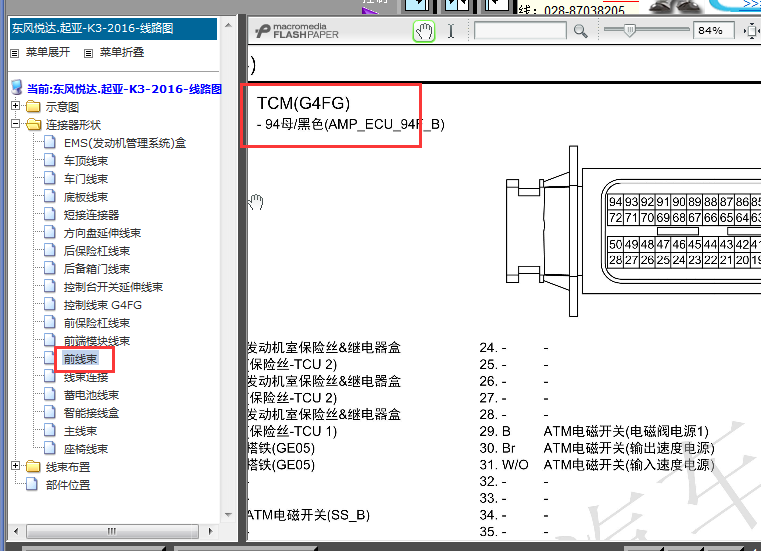Select 前线束 in the tree
The image size is (761, 551).
coord(80,359)
